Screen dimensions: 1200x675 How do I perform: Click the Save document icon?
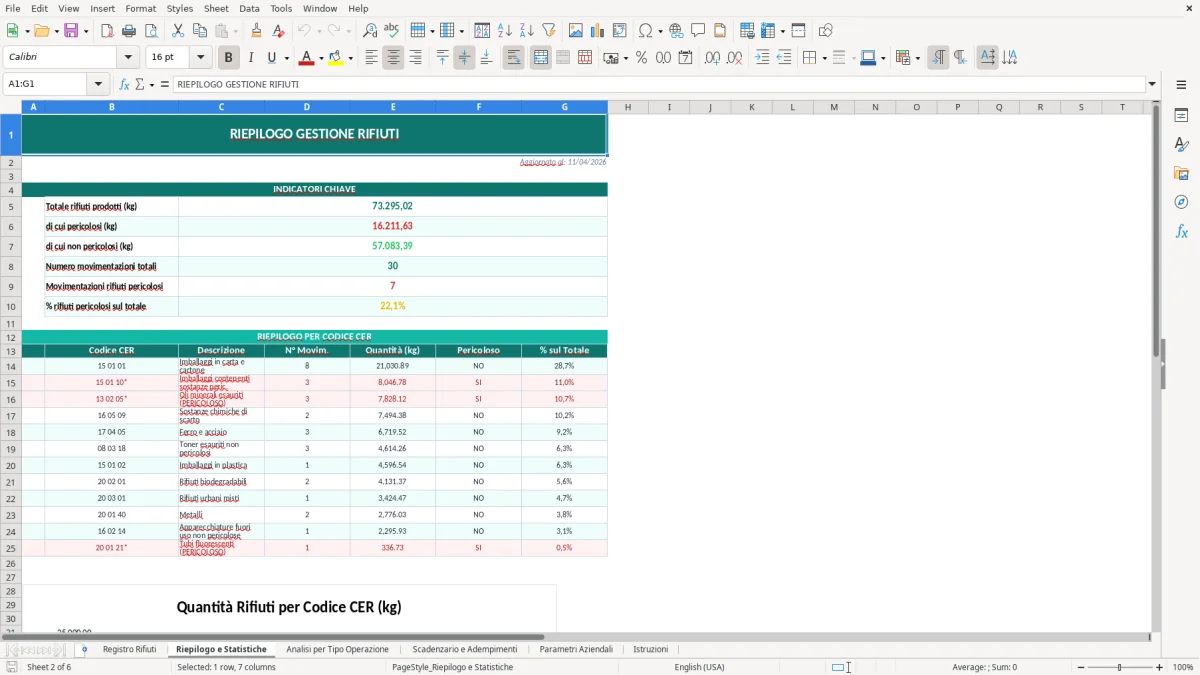(x=71, y=31)
